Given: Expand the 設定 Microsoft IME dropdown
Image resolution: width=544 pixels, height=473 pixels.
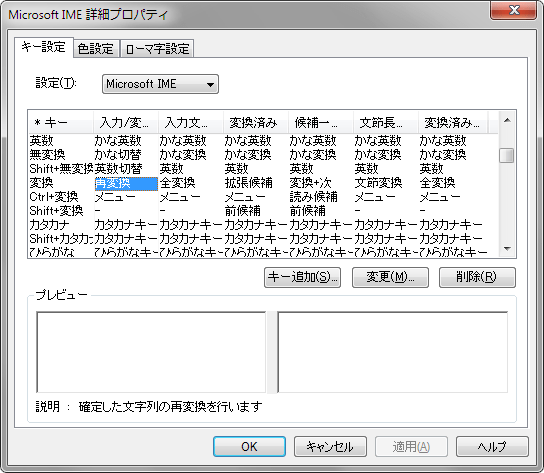Looking at the screenshot, I should 160,84.
